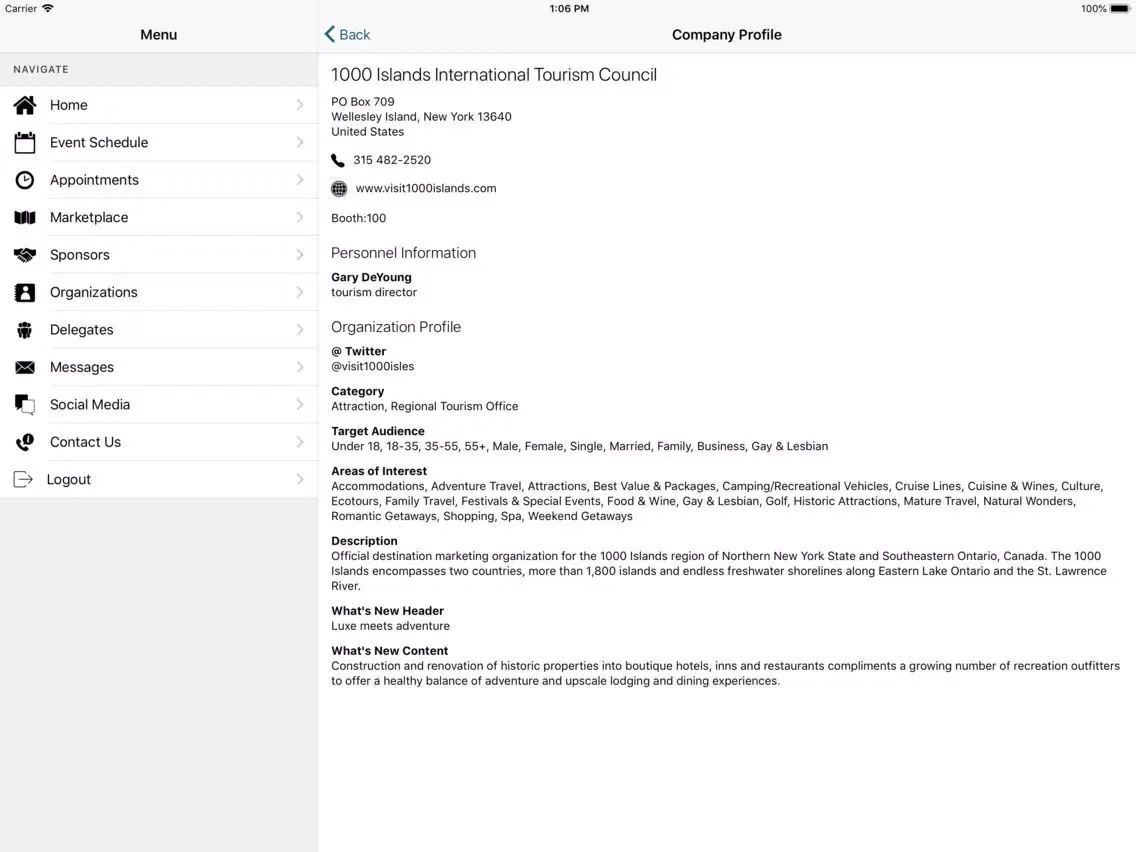Open the Appointments chevron arrow
Image resolution: width=1136 pixels, height=852 pixels.
[x=299, y=180]
